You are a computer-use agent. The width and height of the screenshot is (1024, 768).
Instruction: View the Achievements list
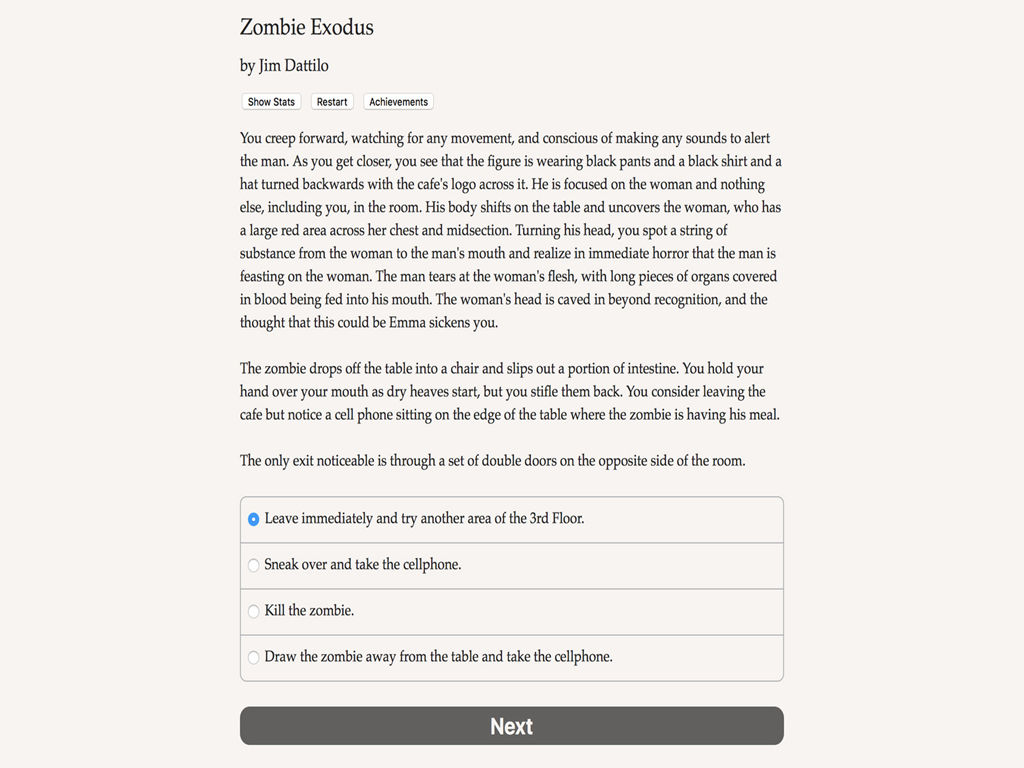pos(398,102)
